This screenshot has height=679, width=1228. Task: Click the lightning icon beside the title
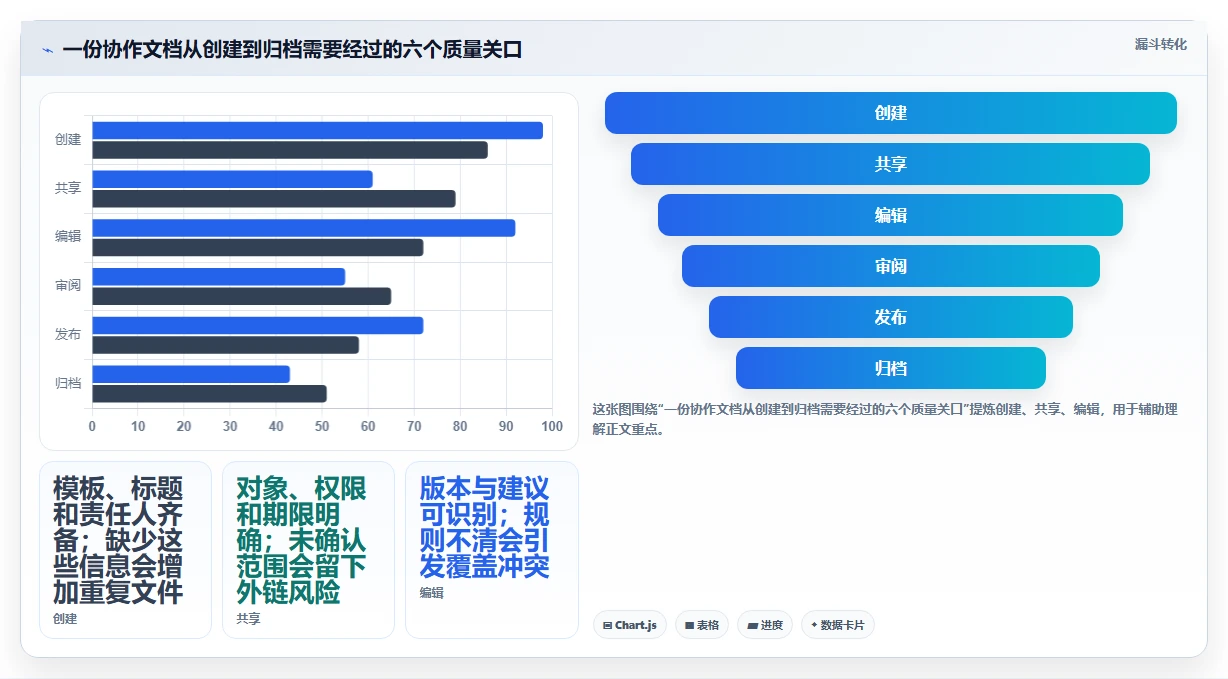[x=48, y=50]
